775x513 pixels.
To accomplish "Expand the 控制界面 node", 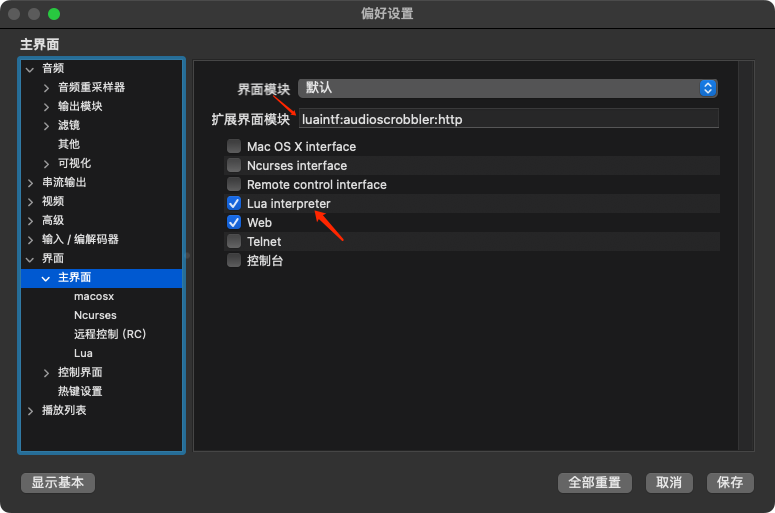I will (46, 373).
